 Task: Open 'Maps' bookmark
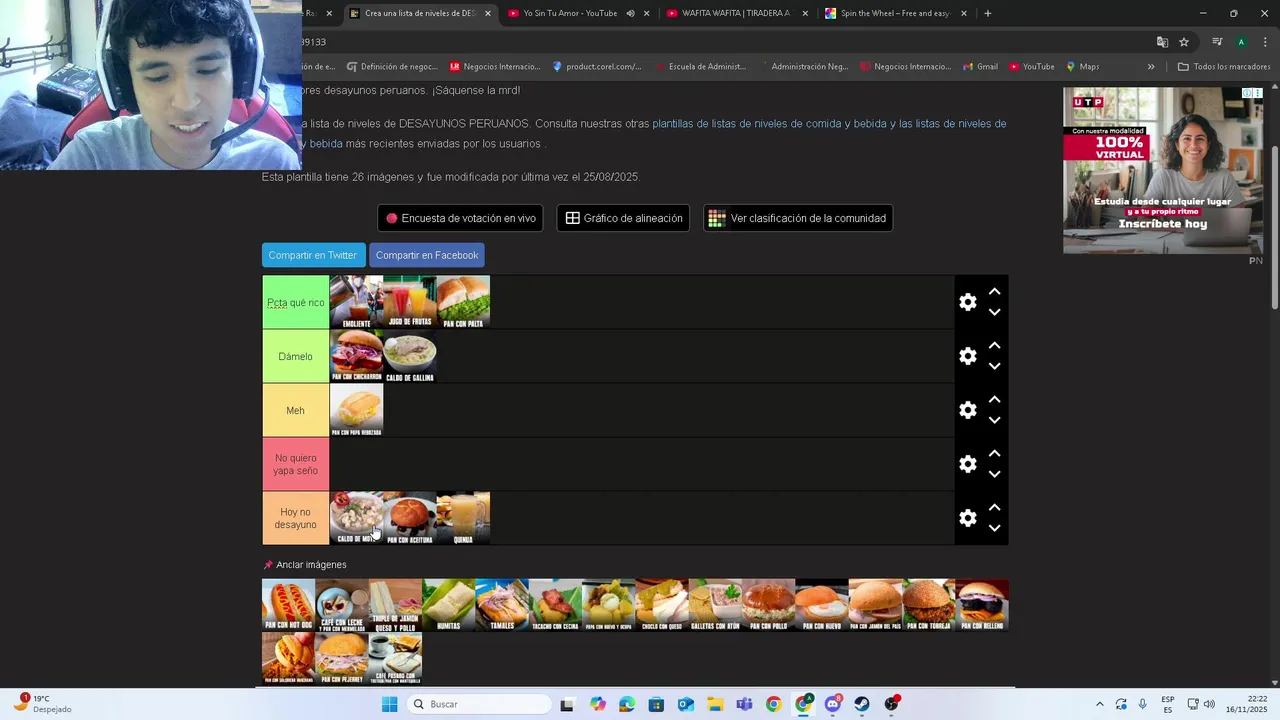click(1082, 67)
